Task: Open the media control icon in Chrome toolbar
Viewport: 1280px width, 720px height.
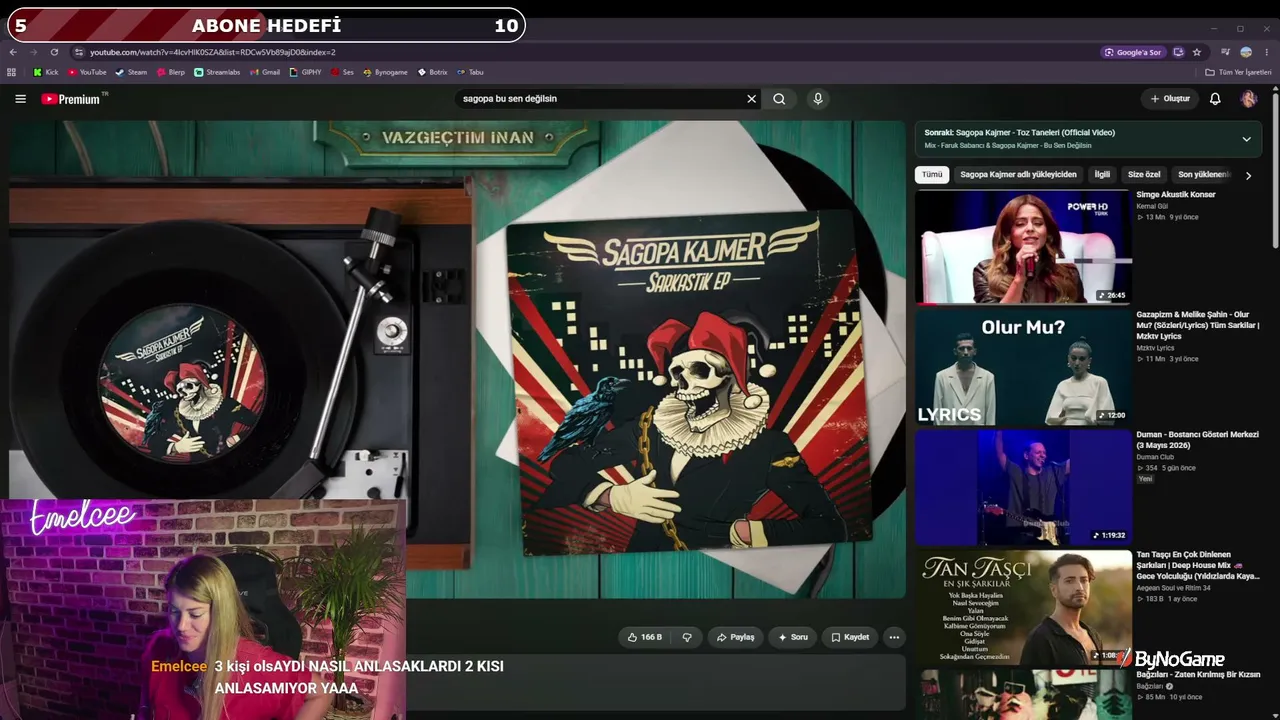Action: coord(1225,52)
